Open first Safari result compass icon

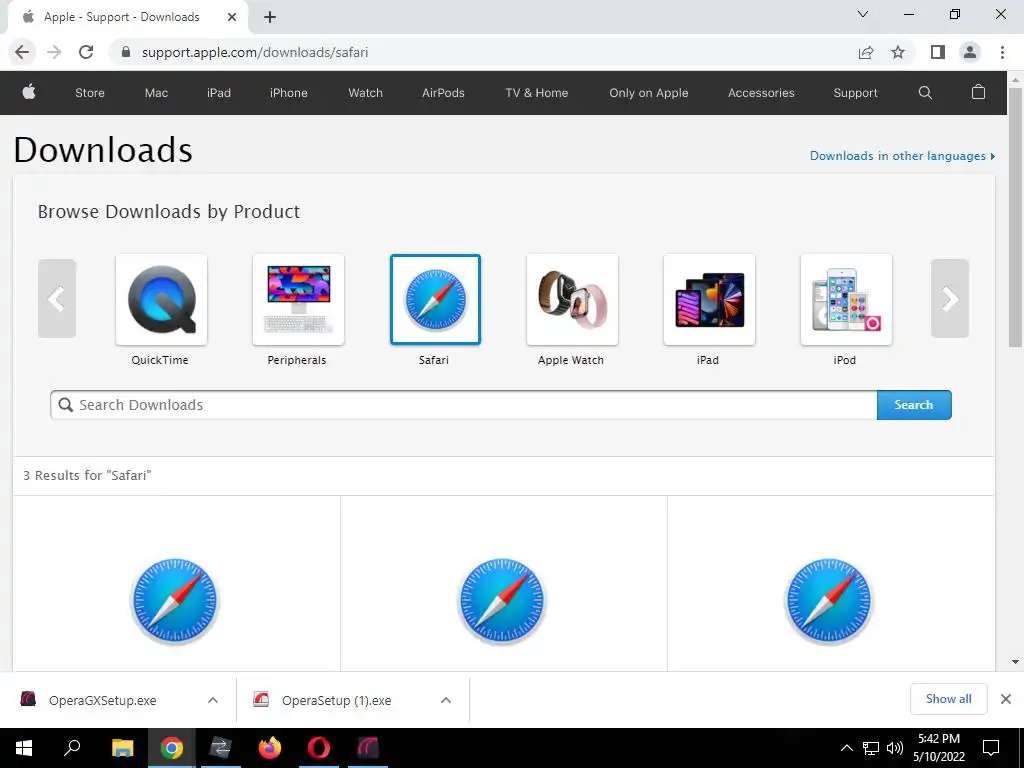[175, 601]
